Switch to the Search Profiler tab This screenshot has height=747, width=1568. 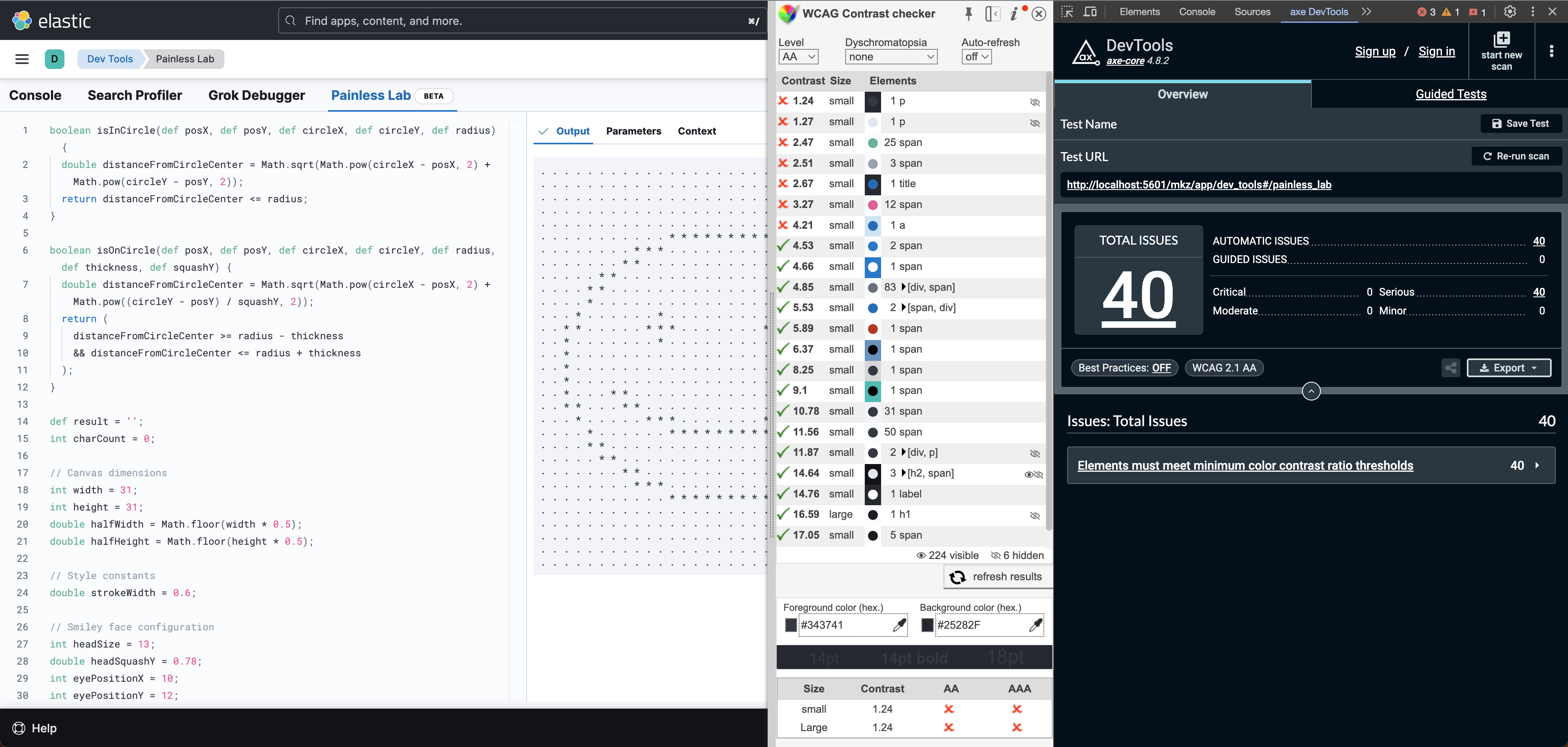135,95
